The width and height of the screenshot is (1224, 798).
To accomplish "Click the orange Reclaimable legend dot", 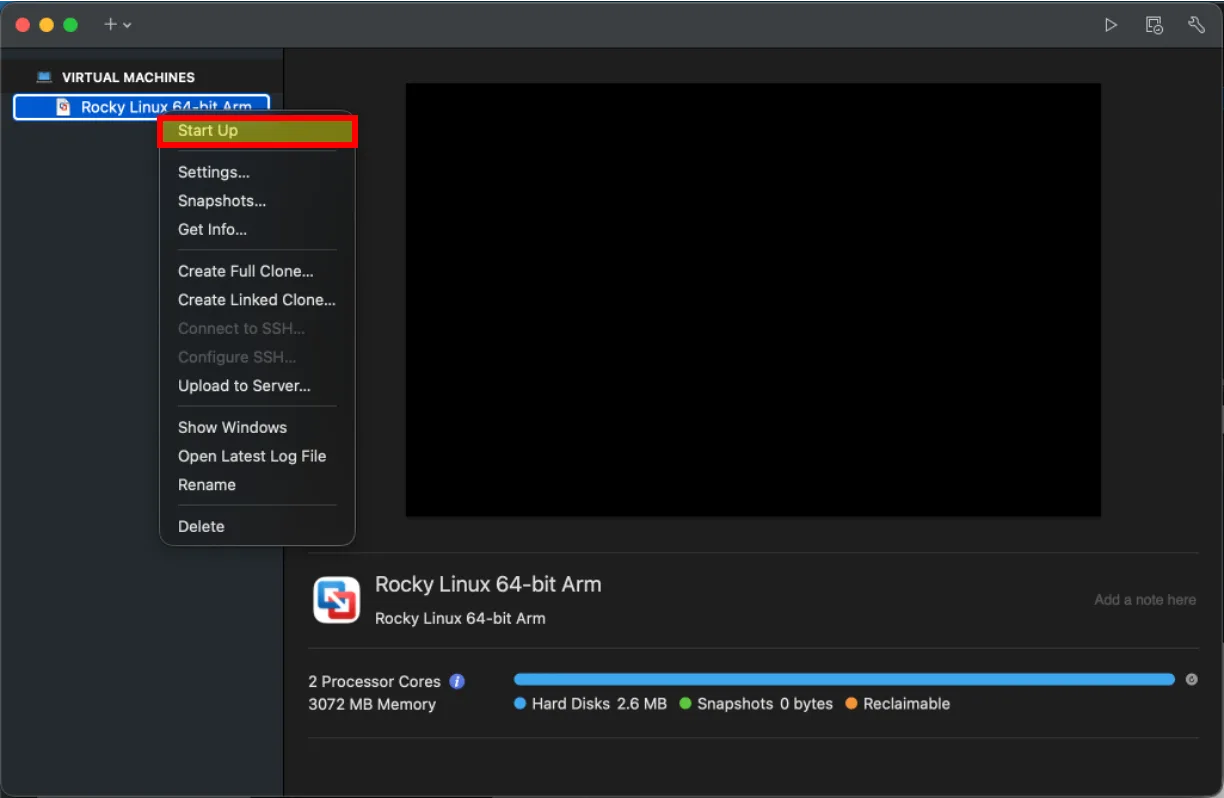I will click(851, 704).
